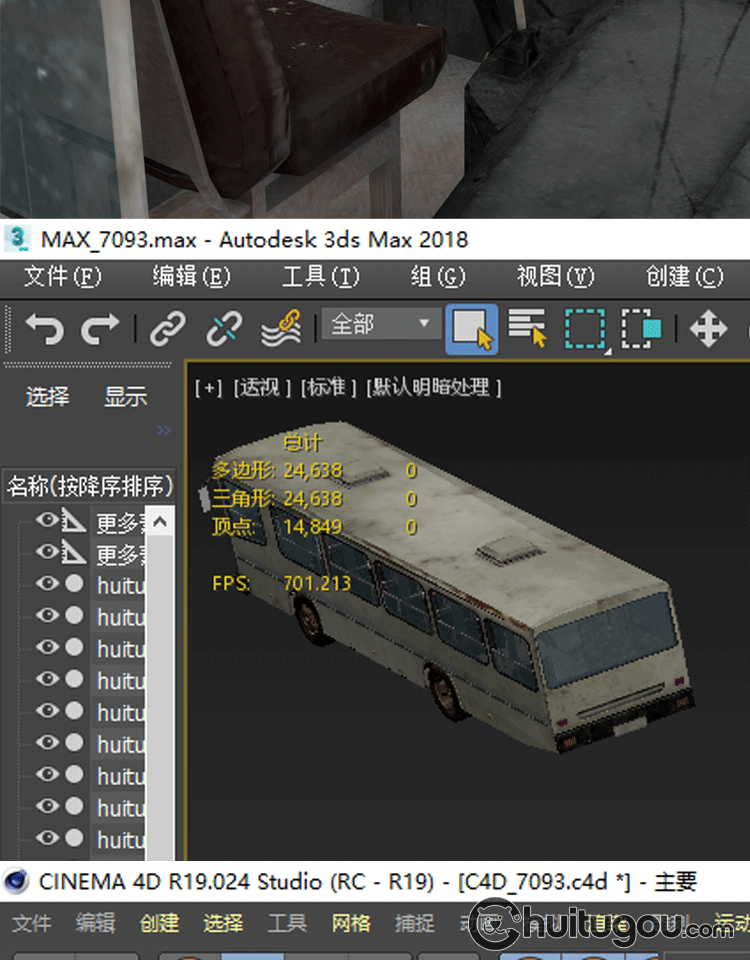Activate the Select Object tool
This screenshot has width=750, height=960.
pos(471,329)
